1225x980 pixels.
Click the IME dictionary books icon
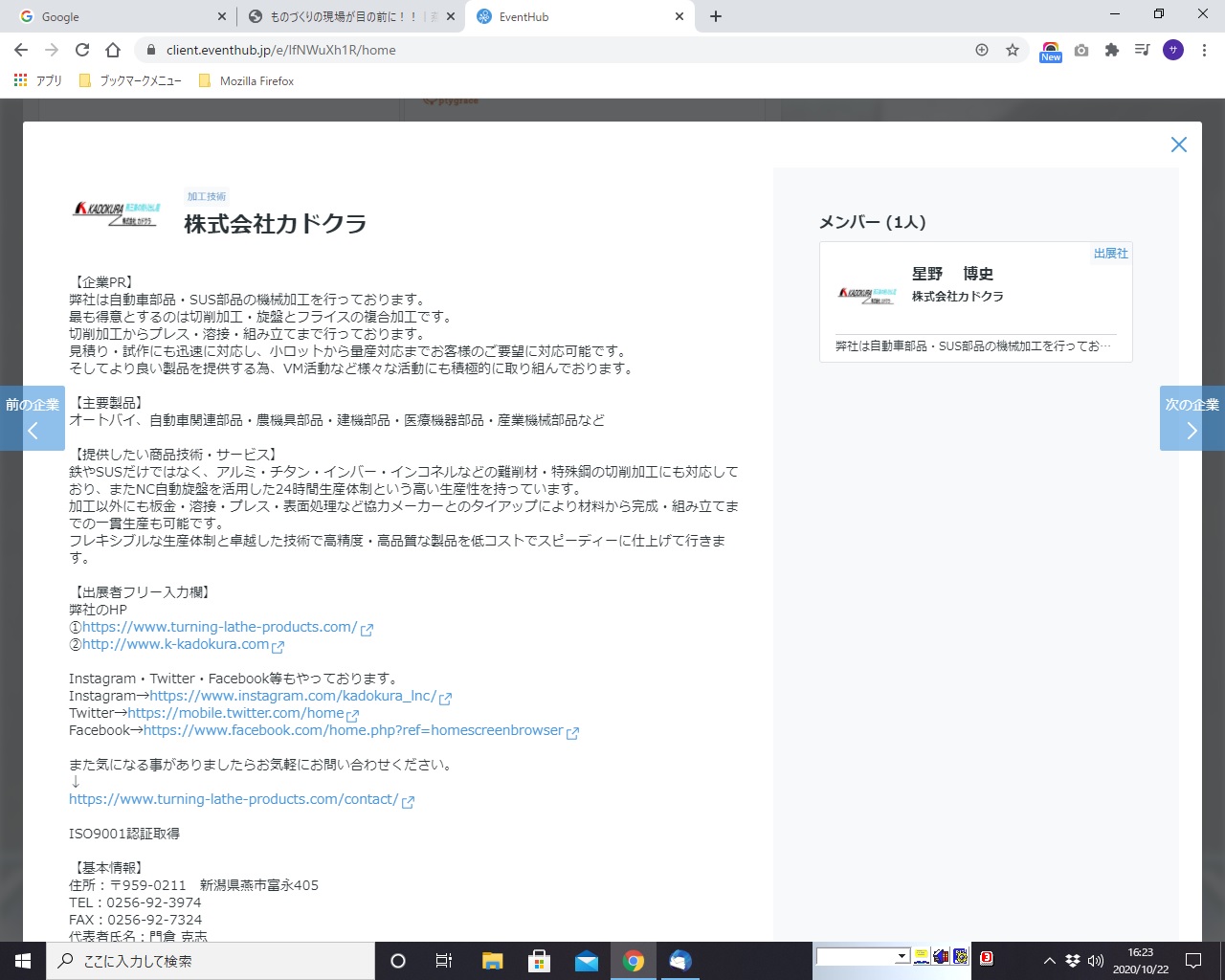click(x=941, y=956)
